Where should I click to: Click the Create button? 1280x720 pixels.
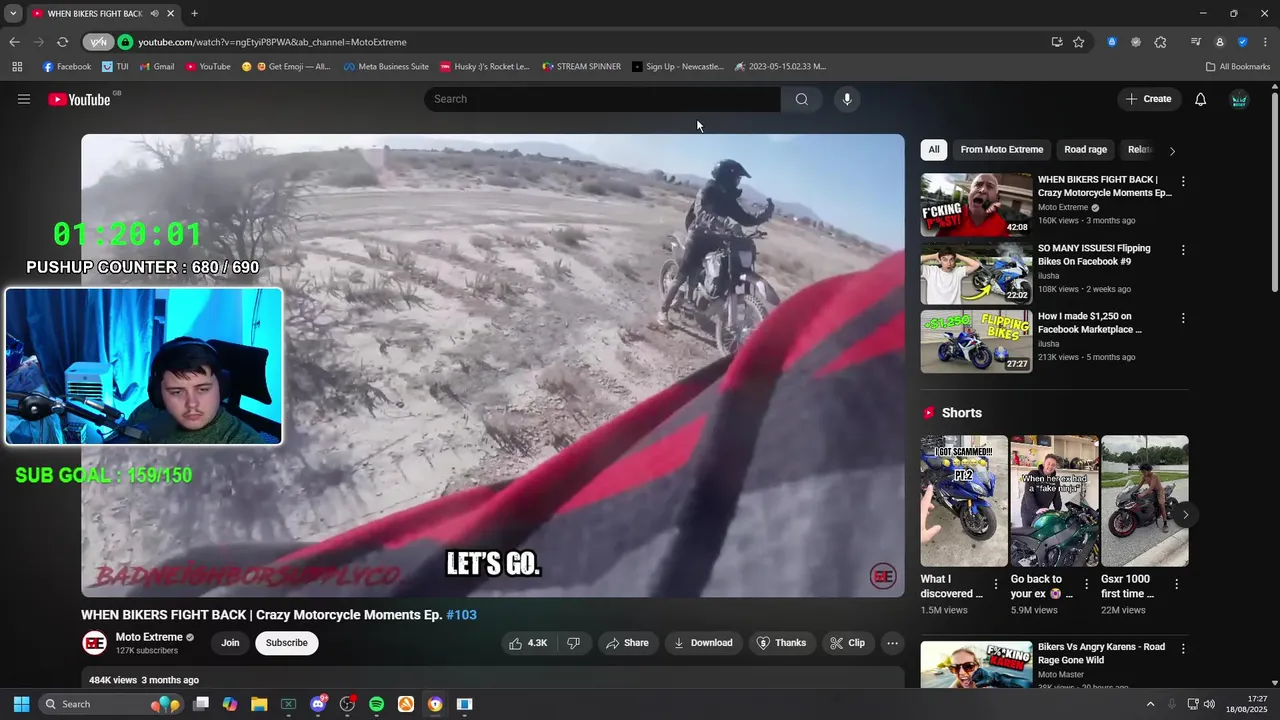[x=1148, y=99]
